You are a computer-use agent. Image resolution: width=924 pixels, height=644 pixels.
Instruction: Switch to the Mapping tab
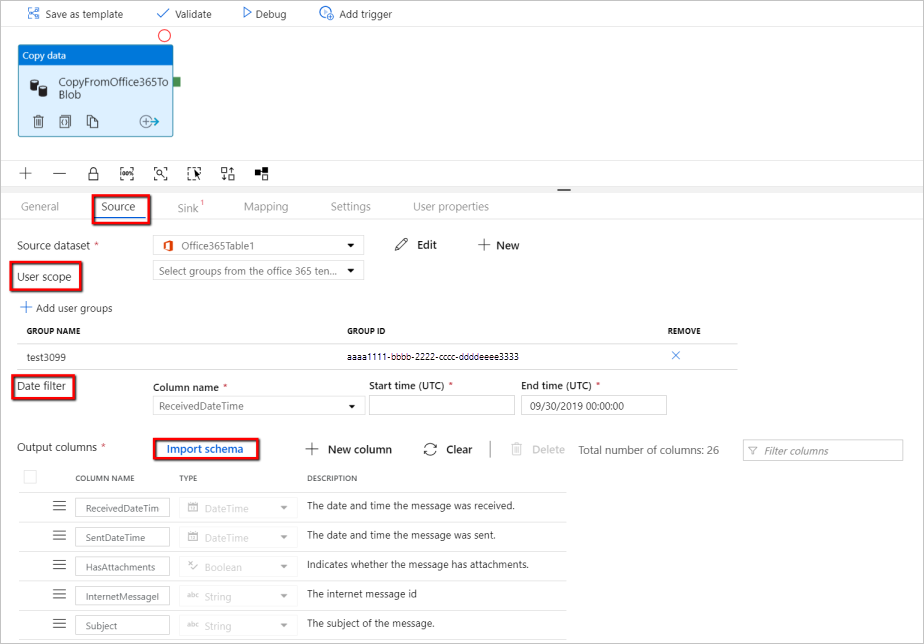[x=265, y=206]
